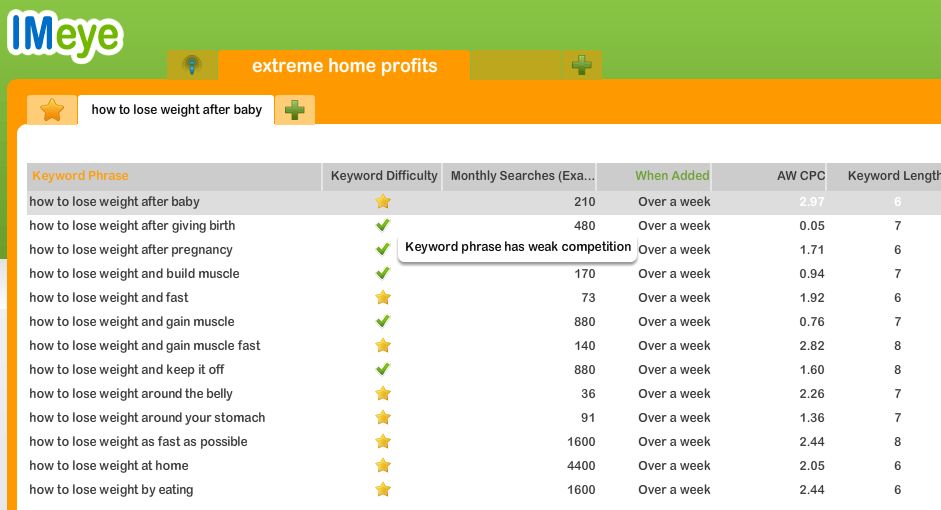941x510 pixels.
Task: Click the IMeye logo
Action: coord(65,35)
